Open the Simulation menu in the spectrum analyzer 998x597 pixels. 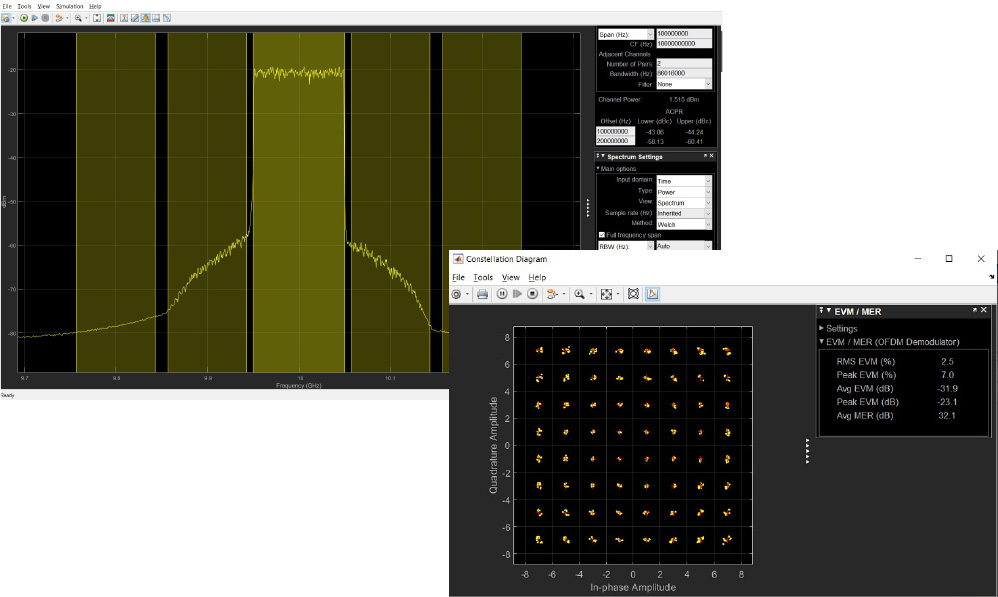(68, 5)
